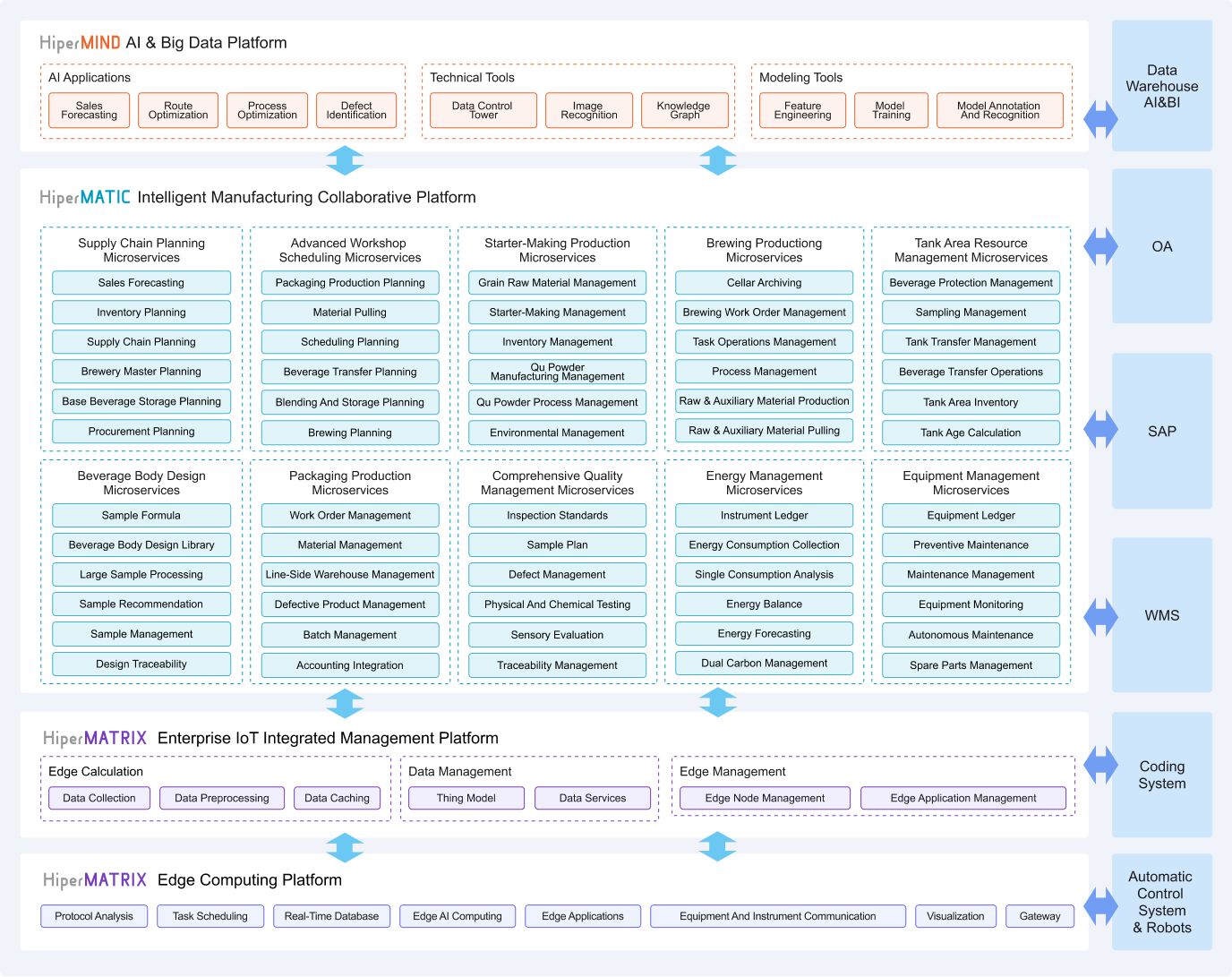The width and height of the screenshot is (1232, 977).
Task: Select Design Traceability
Action: pyautogui.click(x=141, y=664)
